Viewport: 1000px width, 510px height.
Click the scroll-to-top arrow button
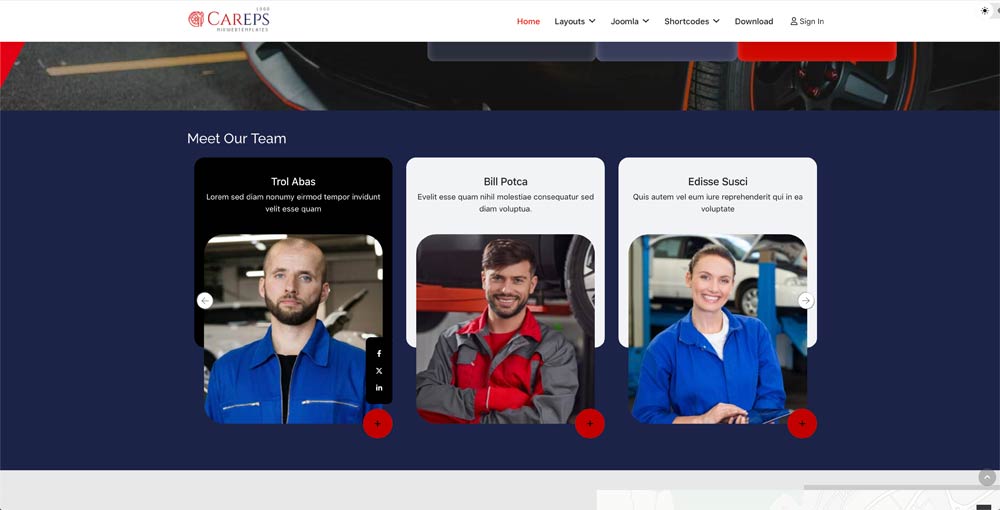[x=988, y=478]
